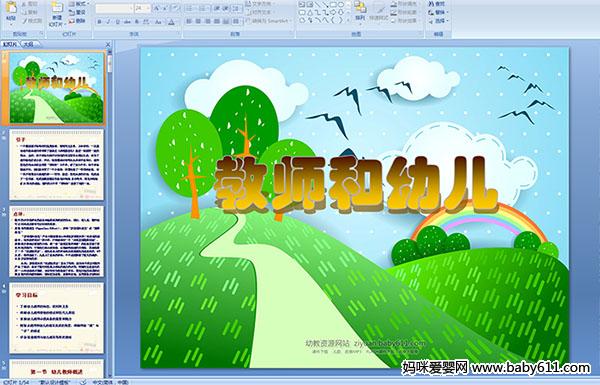Toggle Bold formatting in Font group

pos(99,22)
